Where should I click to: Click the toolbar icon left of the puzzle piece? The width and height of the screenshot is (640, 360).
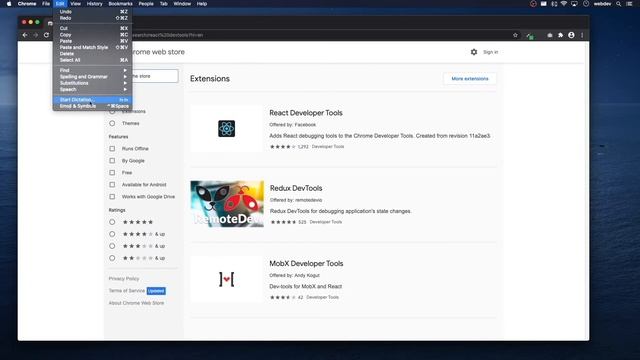click(x=550, y=35)
